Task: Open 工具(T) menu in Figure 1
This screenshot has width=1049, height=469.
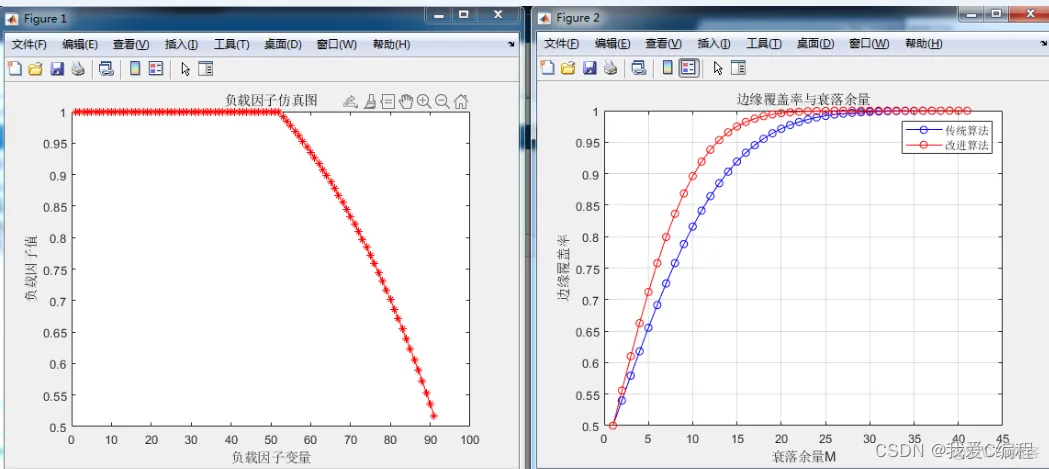Action: [x=231, y=45]
